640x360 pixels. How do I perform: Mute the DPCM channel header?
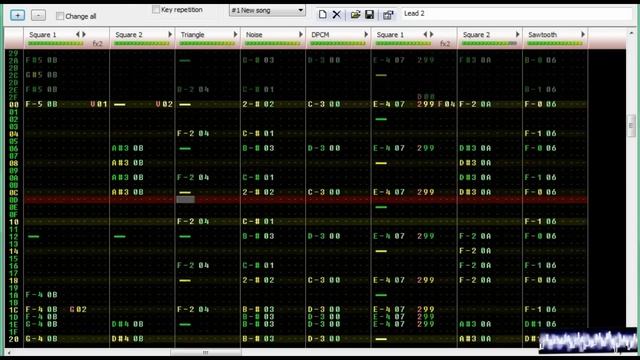coord(338,38)
